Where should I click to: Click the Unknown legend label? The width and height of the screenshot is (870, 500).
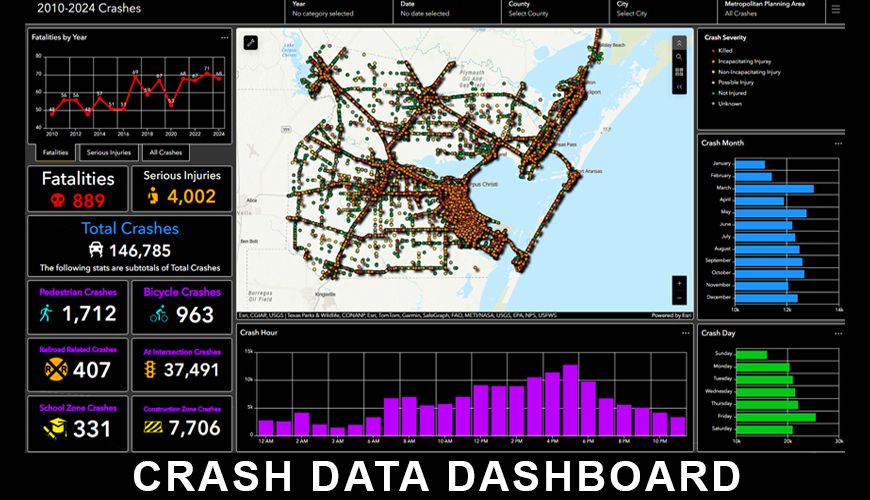click(730, 104)
